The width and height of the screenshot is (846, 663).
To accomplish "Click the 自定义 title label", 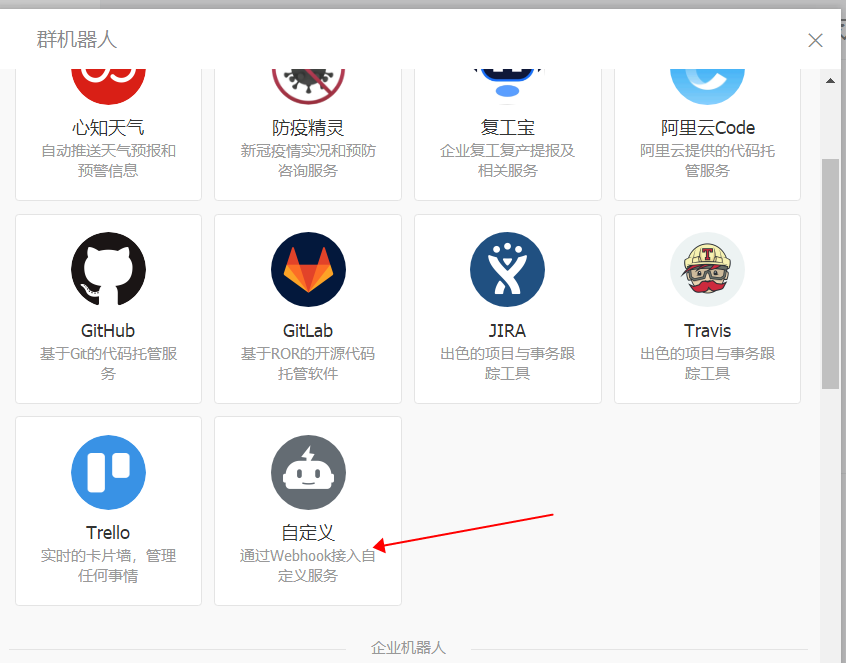I will click(308, 533).
